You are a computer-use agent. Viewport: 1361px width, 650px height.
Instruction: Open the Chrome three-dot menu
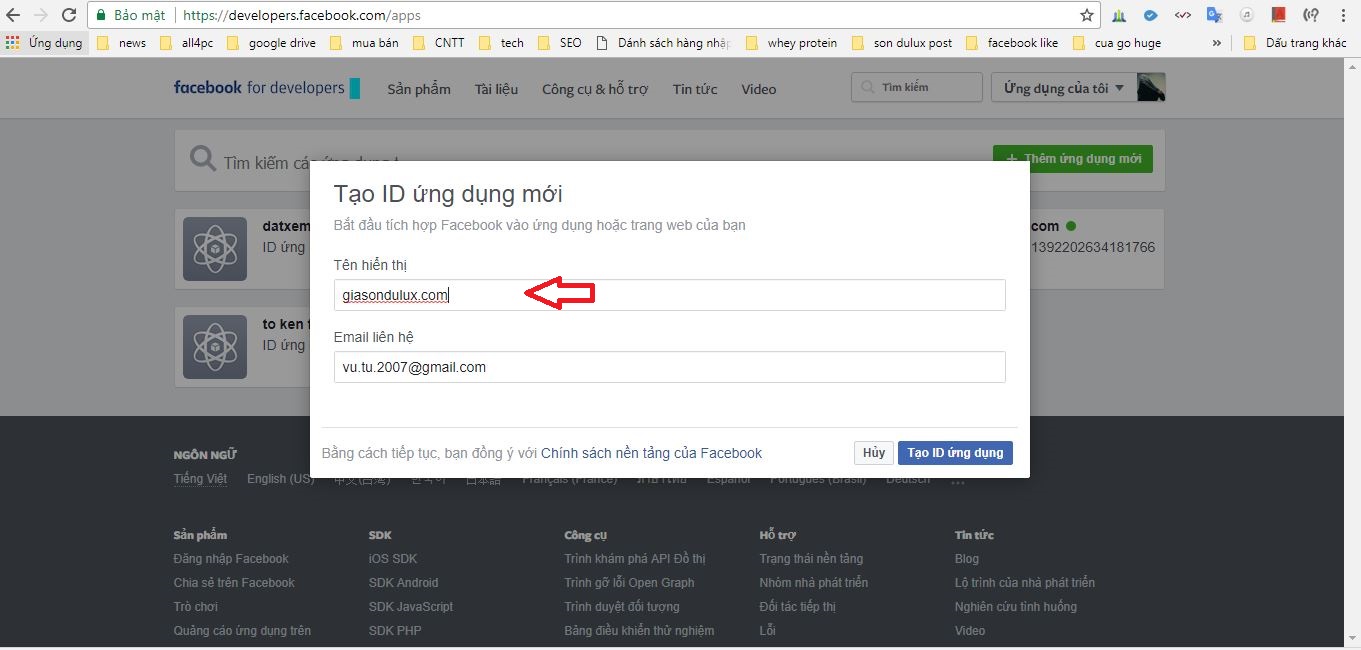1343,16
